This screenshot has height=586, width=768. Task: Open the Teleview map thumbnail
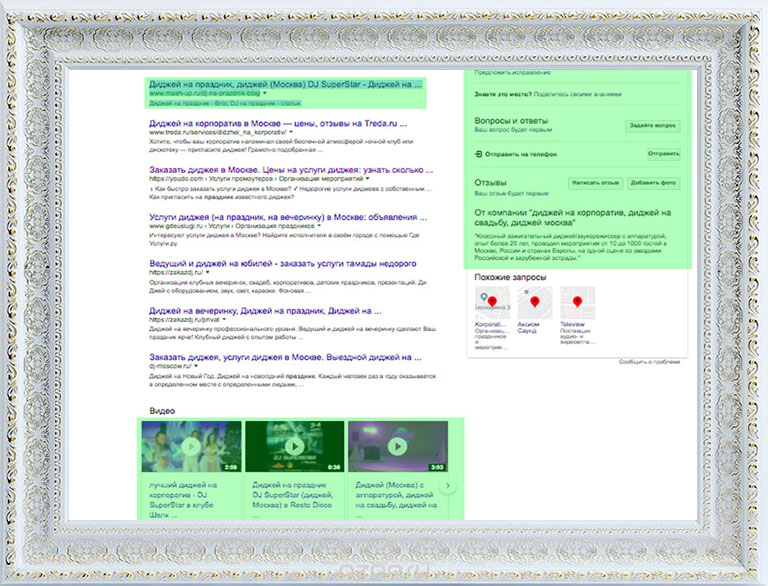pos(577,302)
